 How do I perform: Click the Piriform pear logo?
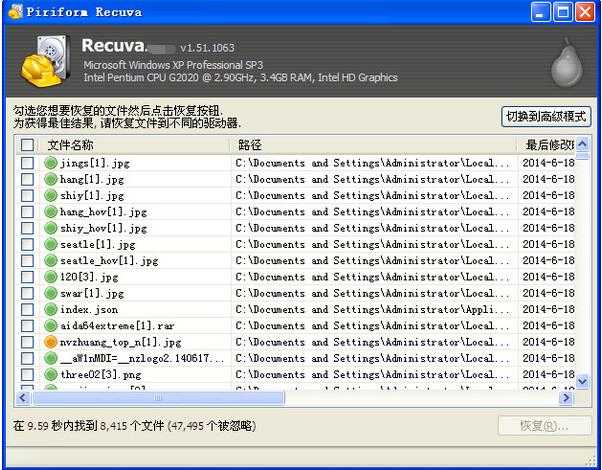567,61
